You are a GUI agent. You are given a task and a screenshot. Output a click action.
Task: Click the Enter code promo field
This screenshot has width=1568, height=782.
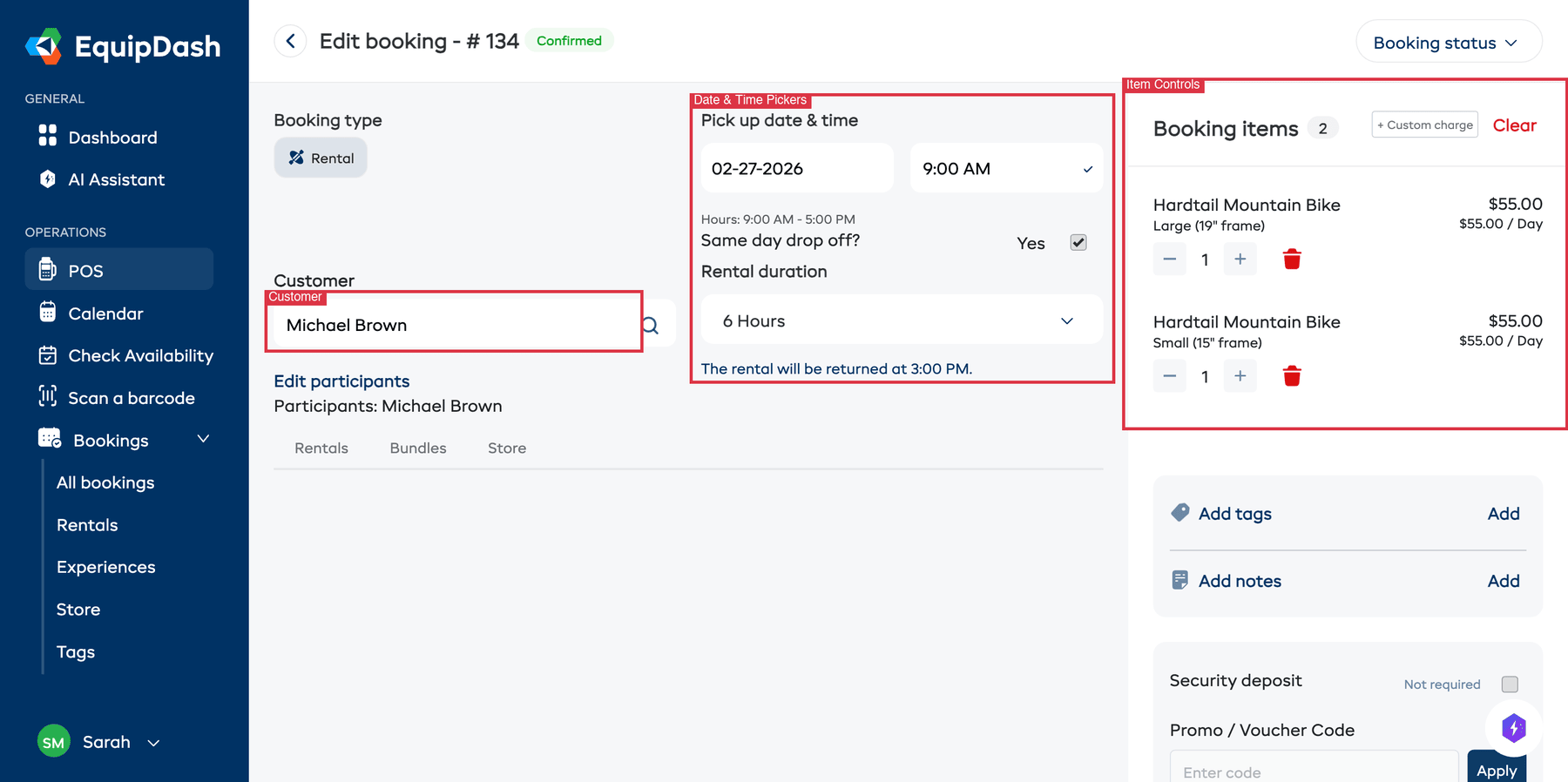click(x=1314, y=767)
